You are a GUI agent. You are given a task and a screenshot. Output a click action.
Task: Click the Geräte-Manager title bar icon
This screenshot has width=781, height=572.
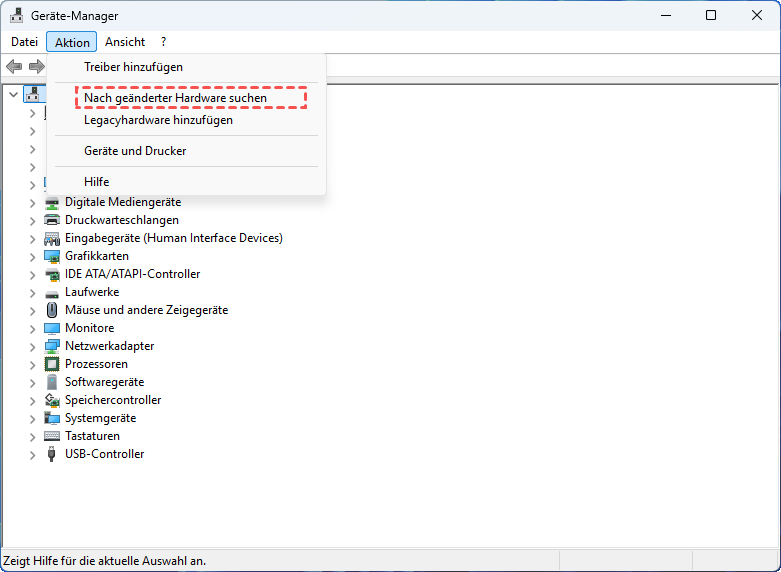click(x=16, y=15)
